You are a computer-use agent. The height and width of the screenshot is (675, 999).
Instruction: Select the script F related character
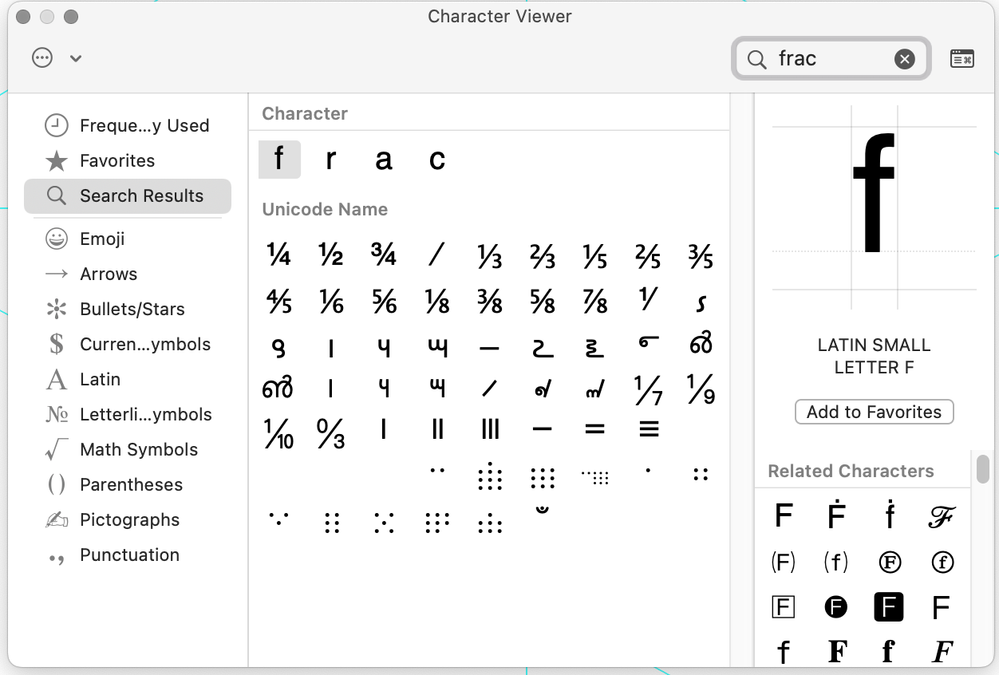click(941, 516)
